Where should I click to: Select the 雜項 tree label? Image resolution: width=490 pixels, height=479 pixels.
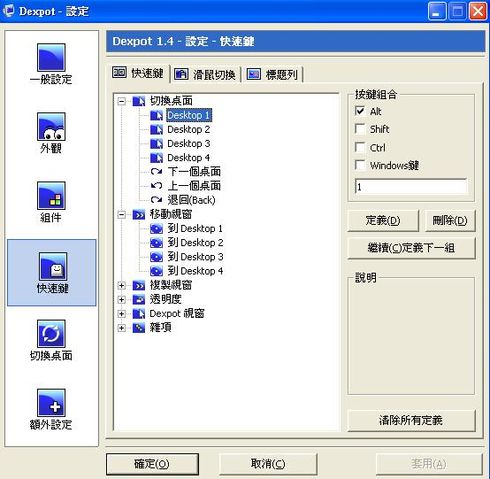(160, 328)
